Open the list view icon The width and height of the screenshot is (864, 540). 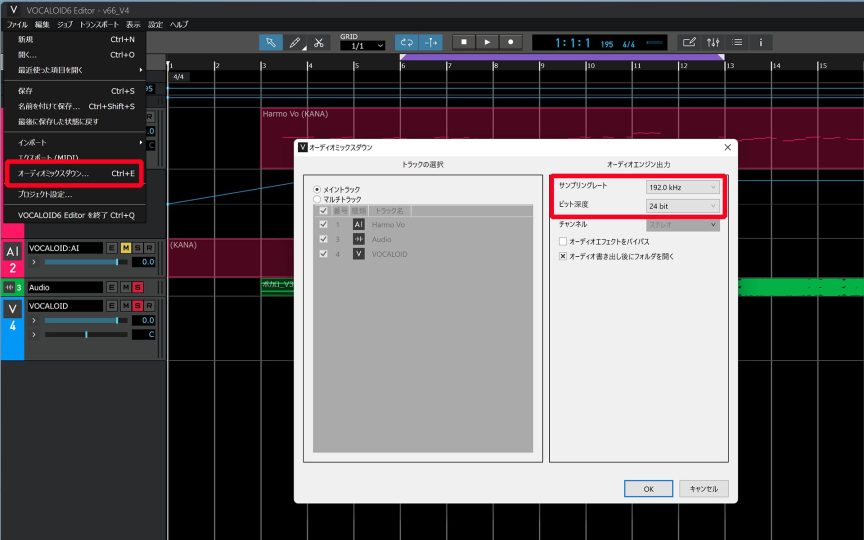[x=737, y=42]
